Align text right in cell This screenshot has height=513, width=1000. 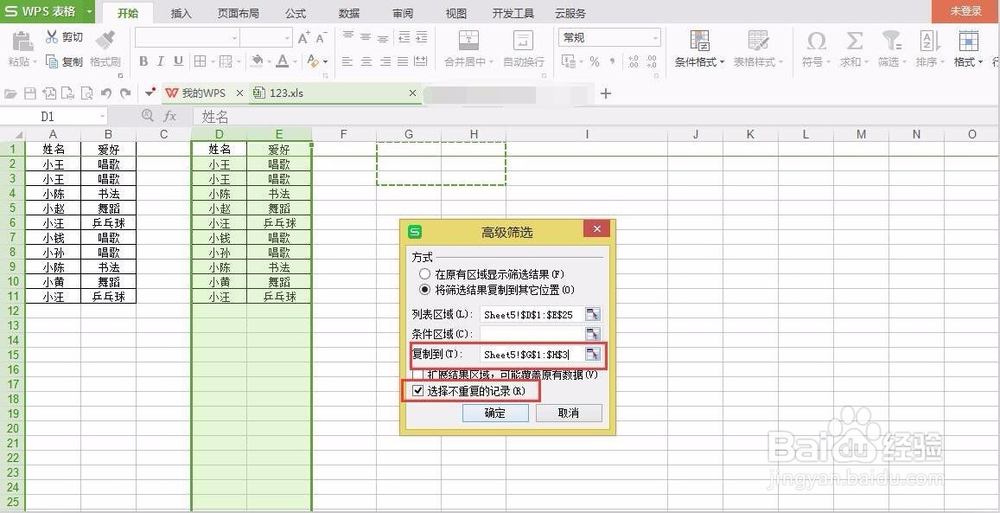click(385, 62)
